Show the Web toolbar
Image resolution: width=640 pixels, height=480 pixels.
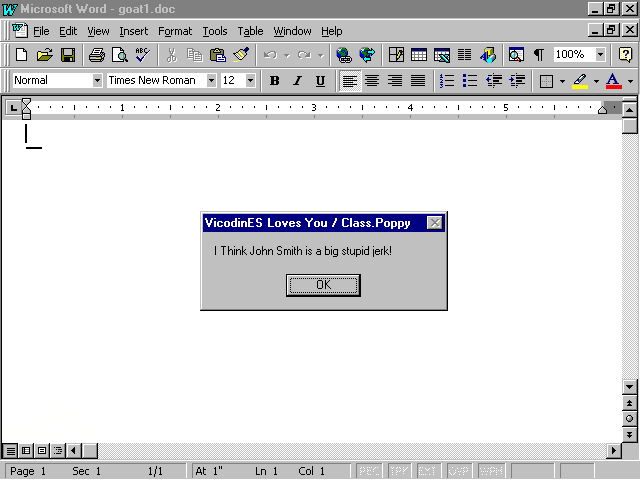click(367, 54)
